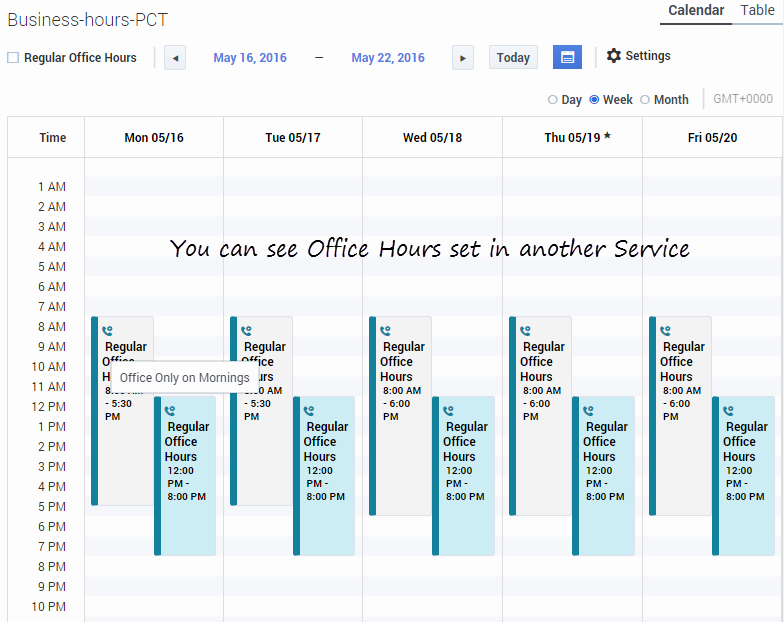The height and width of the screenshot is (622, 784).
Task: Switch to the Table tab
Action: coord(757,11)
